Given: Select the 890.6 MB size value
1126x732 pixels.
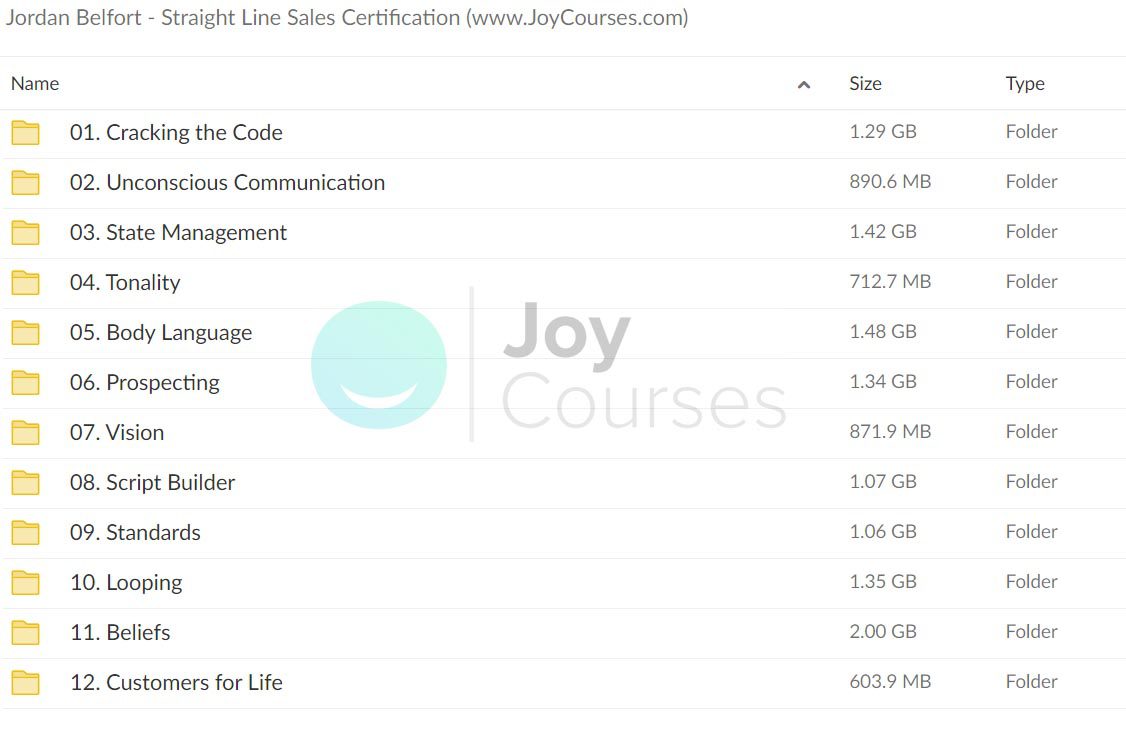Looking at the screenshot, I should click(890, 182).
